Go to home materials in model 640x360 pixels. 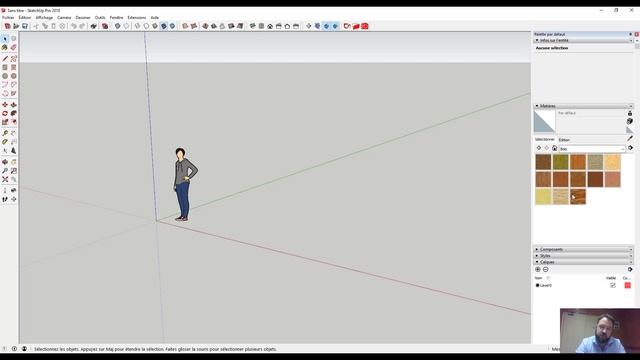554,148
